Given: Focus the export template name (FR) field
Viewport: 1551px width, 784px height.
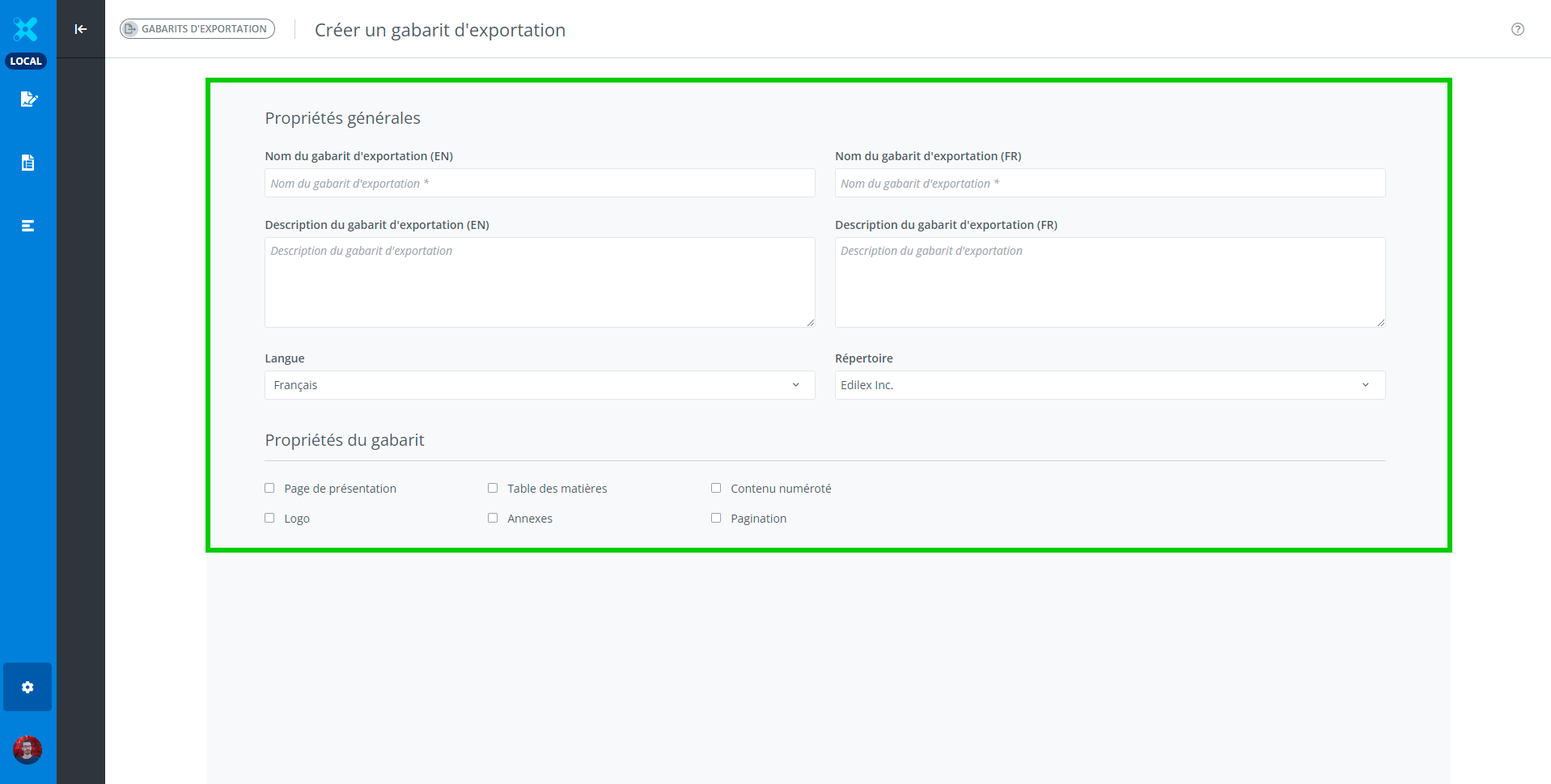Looking at the screenshot, I should (x=1109, y=184).
